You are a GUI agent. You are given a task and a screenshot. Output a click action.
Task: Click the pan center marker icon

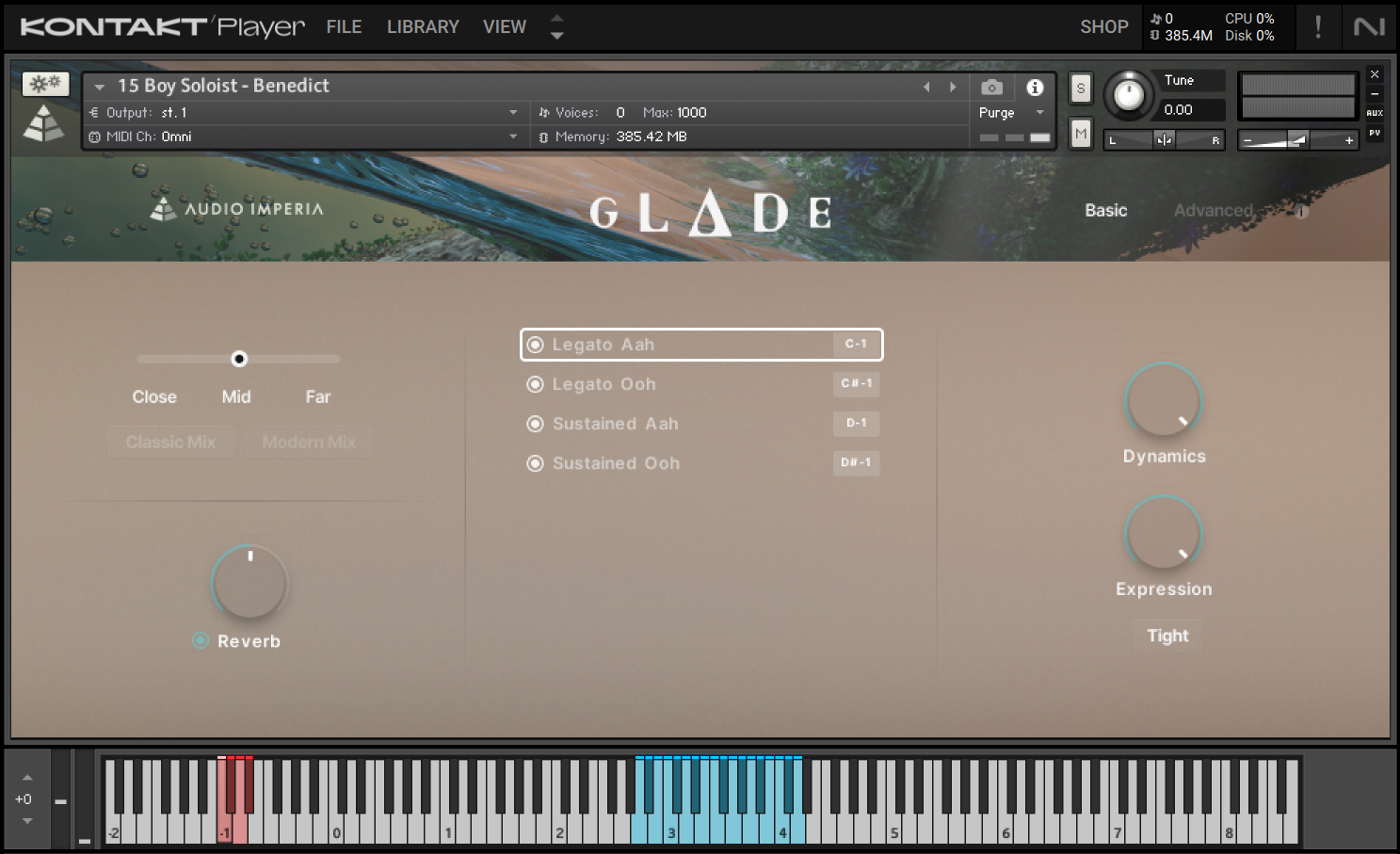tap(1165, 140)
